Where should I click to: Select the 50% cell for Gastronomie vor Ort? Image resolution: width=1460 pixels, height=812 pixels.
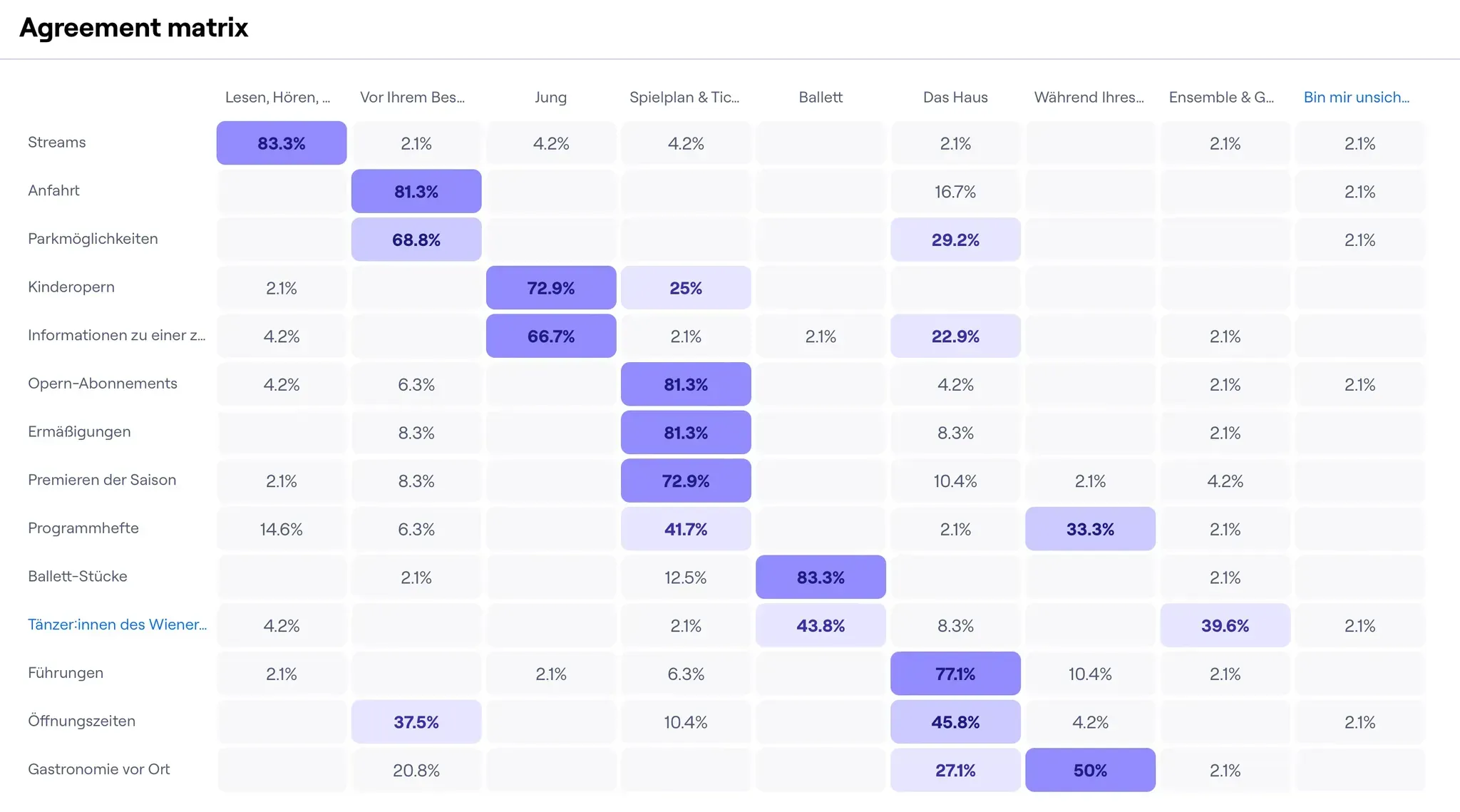click(x=1090, y=770)
